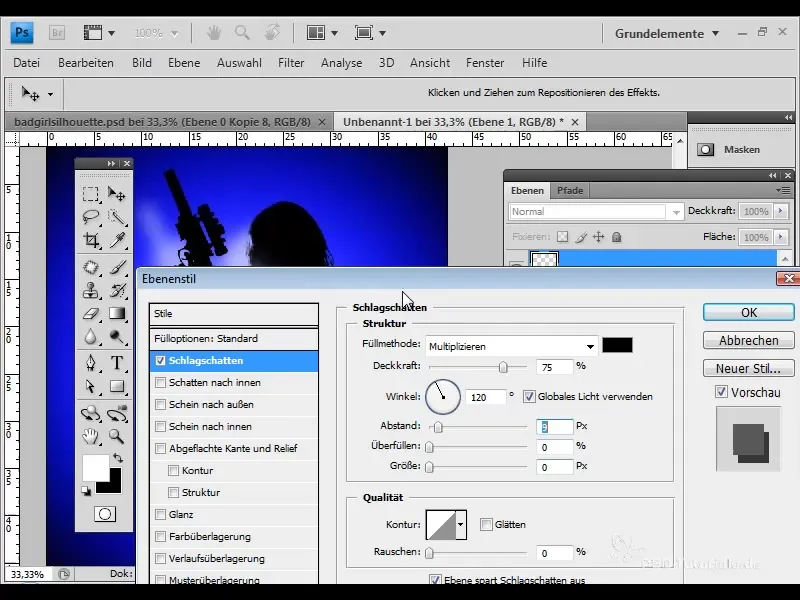The width and height of the screenshot is (800, 600).
Task: Select the Hand tool in toolbox
Action: tap(91, 436)
